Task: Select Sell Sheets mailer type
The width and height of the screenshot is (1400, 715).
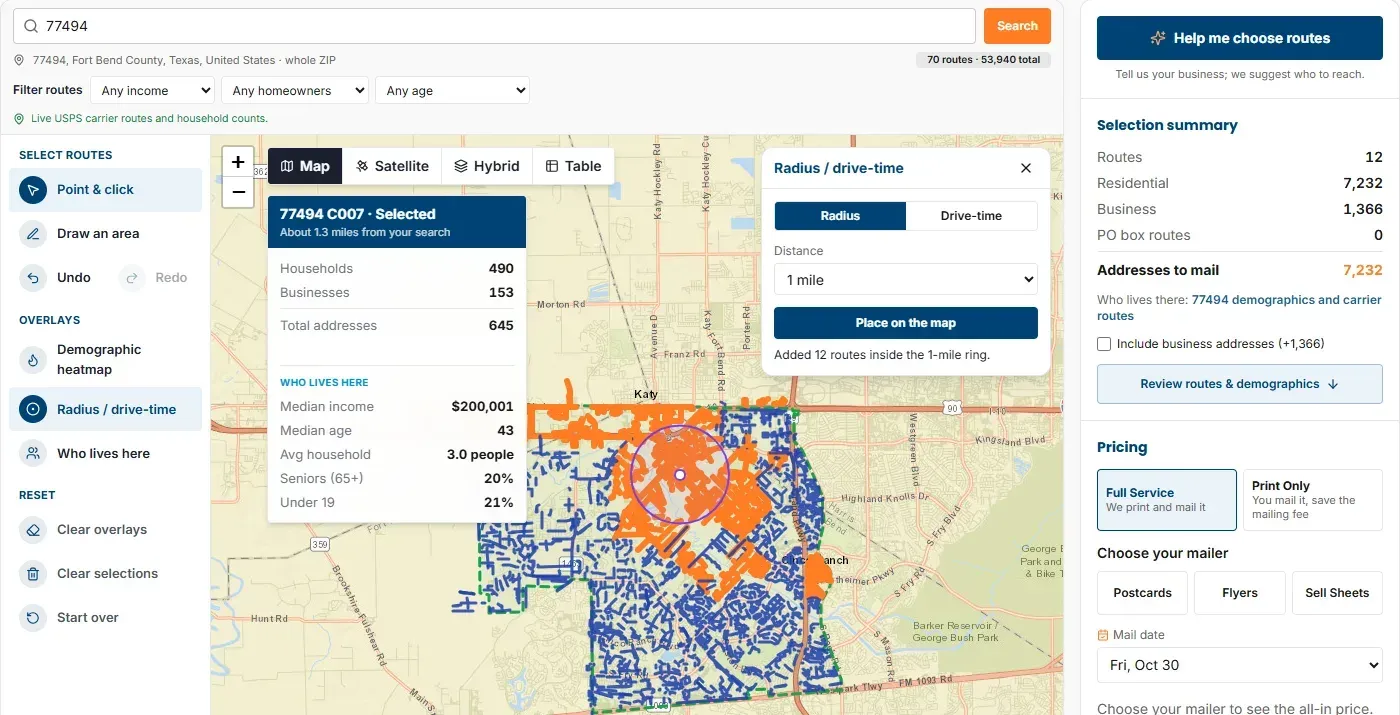Action: (1337, 593)
